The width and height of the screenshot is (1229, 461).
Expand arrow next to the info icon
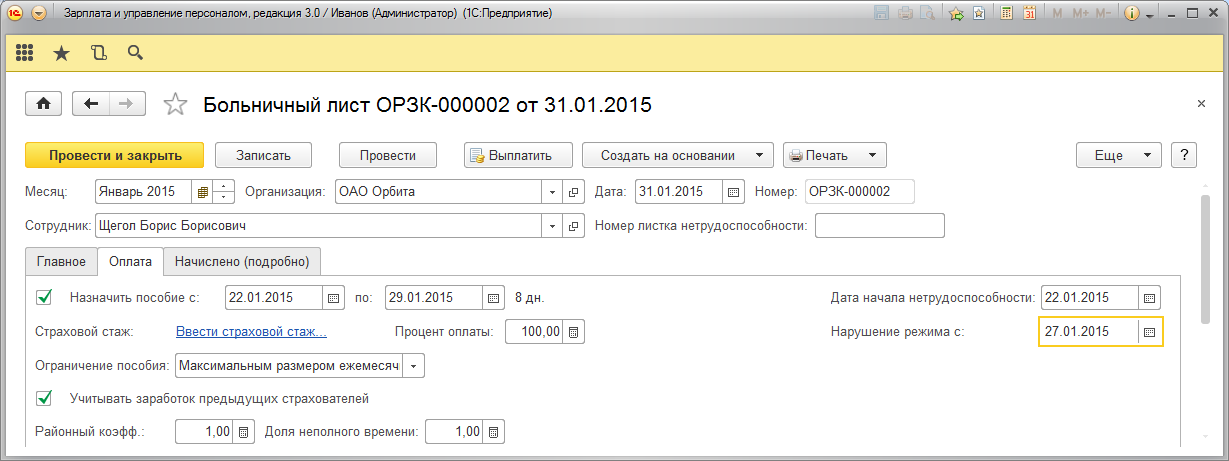coord(1149,16)
